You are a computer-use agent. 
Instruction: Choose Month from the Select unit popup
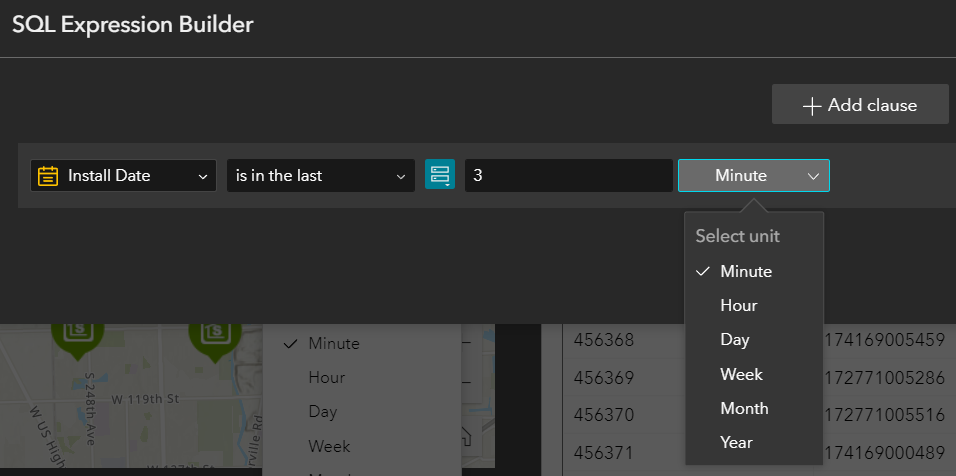pos(744,408)
